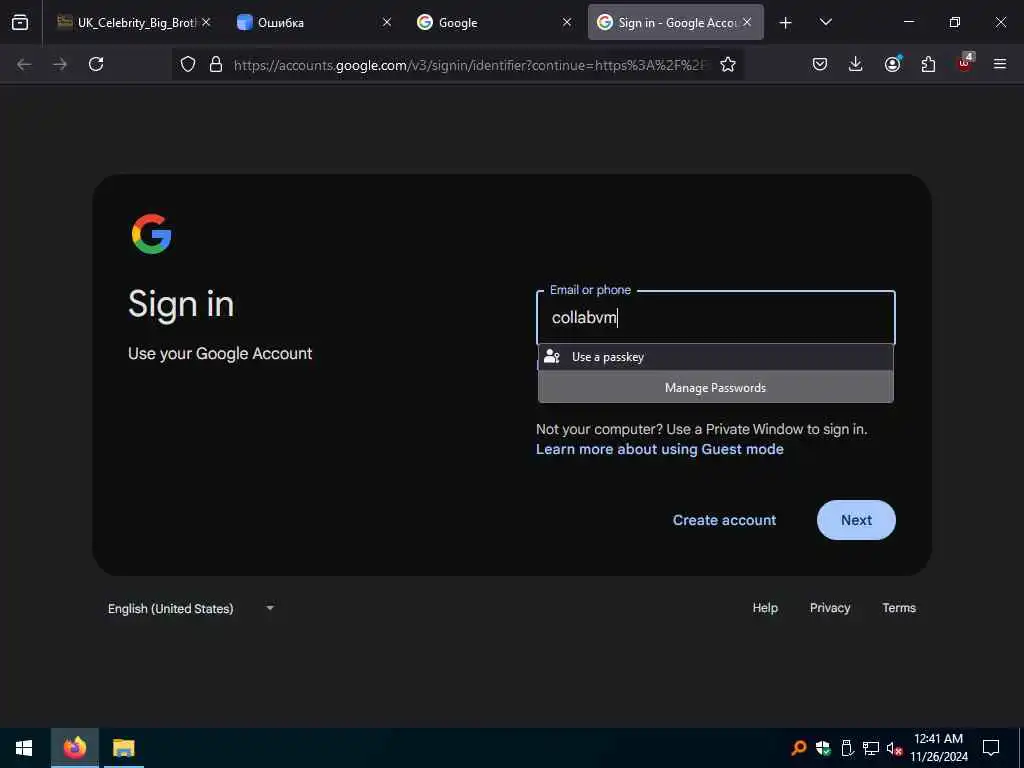Open the network tray icon
Viewport: 1024px width, 768px height.
[871, 748]
